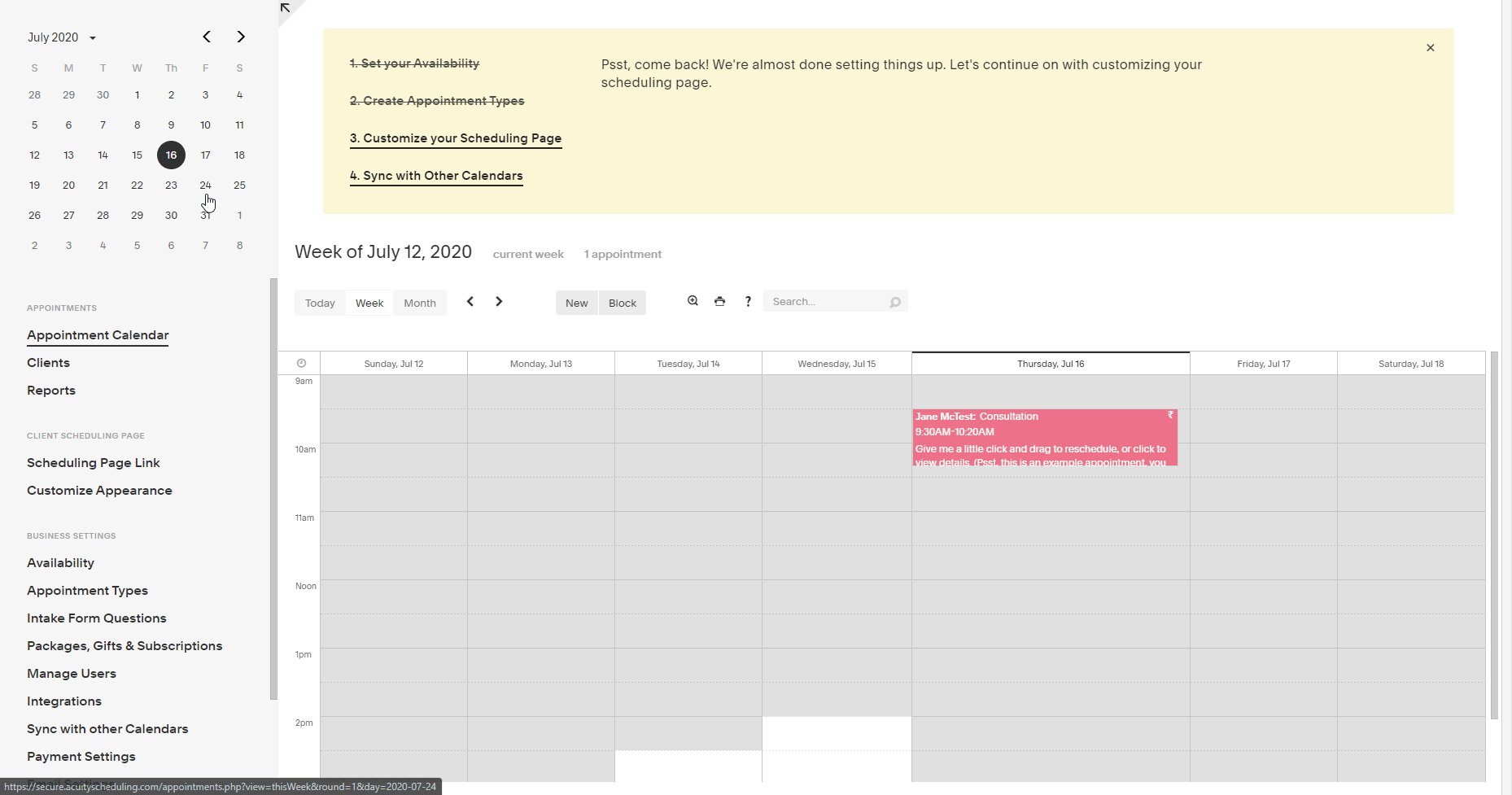Click the search magnifier inside the search box
Viewport: 1512px width, 795px height.
click(895, 301)
